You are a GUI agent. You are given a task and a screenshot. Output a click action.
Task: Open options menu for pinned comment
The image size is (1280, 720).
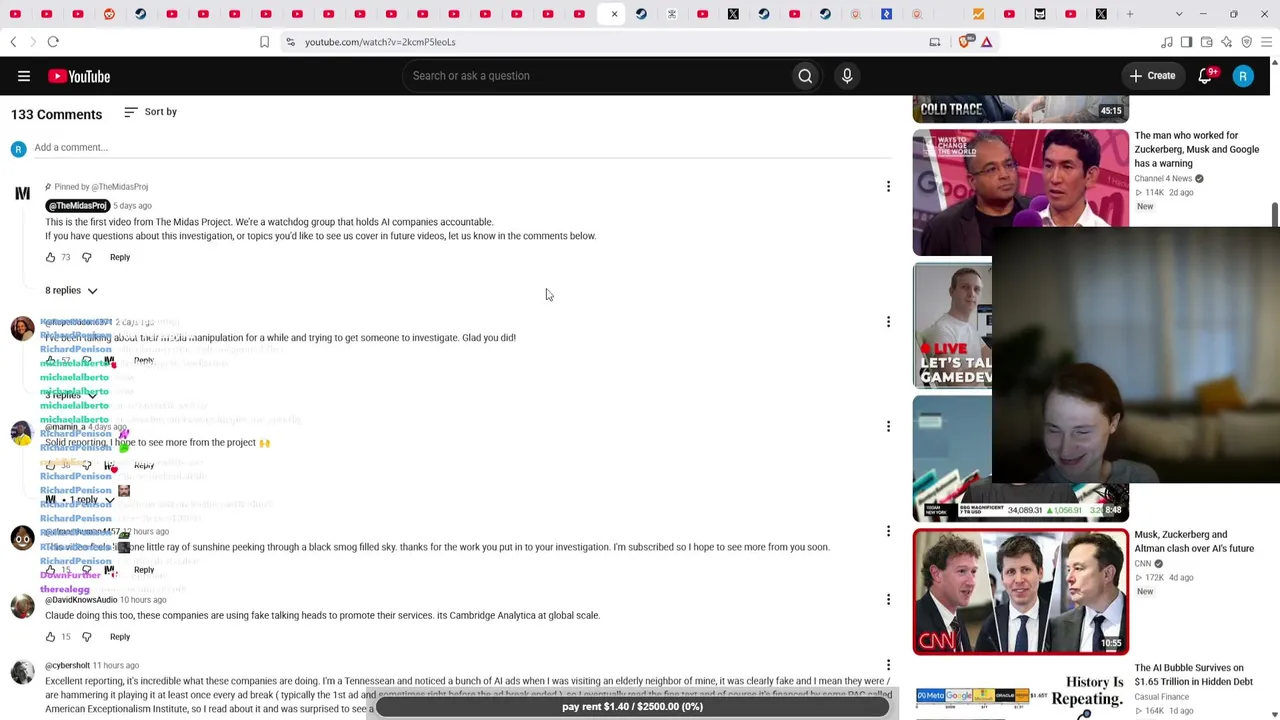coord(888,186)
